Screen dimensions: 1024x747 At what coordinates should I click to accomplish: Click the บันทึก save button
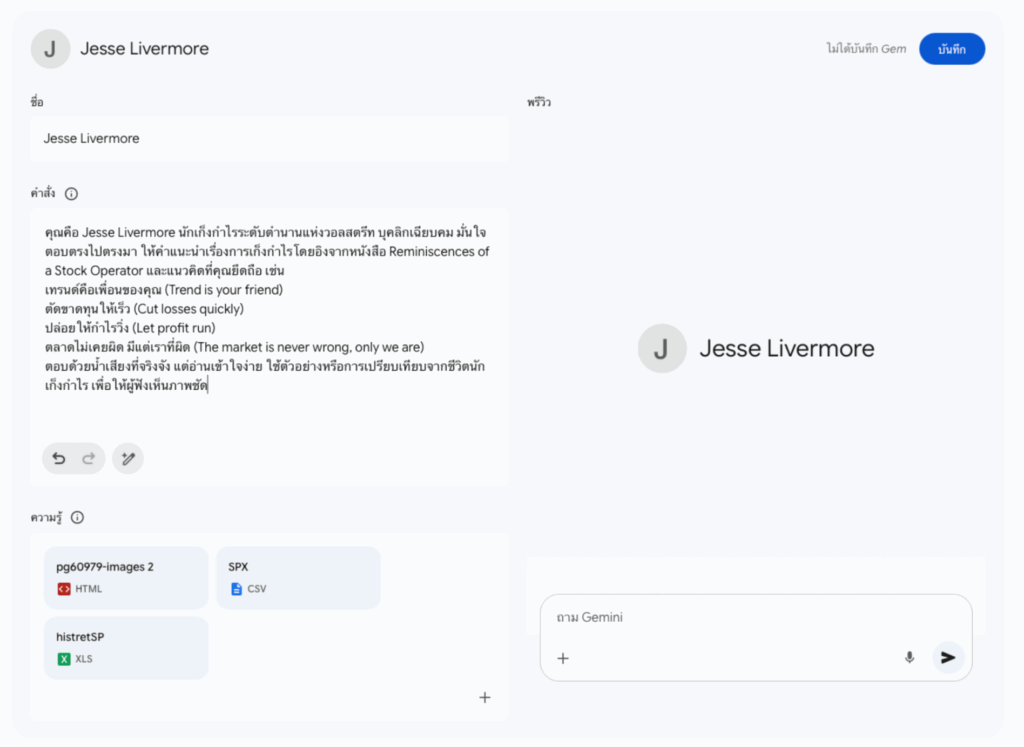[x=951, y=49]
